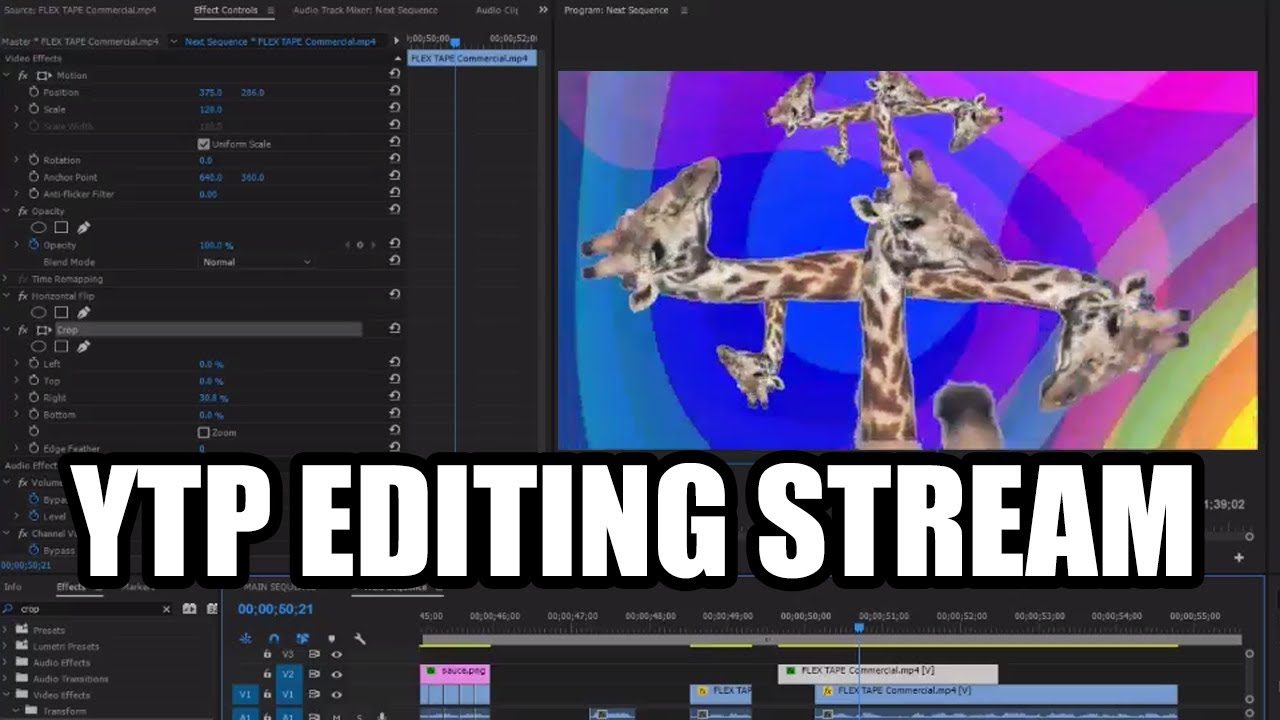Collapse the Motion effect group

tap(8, 76)
